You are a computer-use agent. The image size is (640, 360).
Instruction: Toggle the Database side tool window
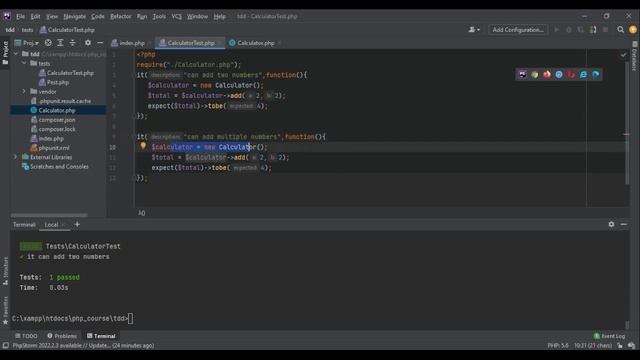pos(635,56)
